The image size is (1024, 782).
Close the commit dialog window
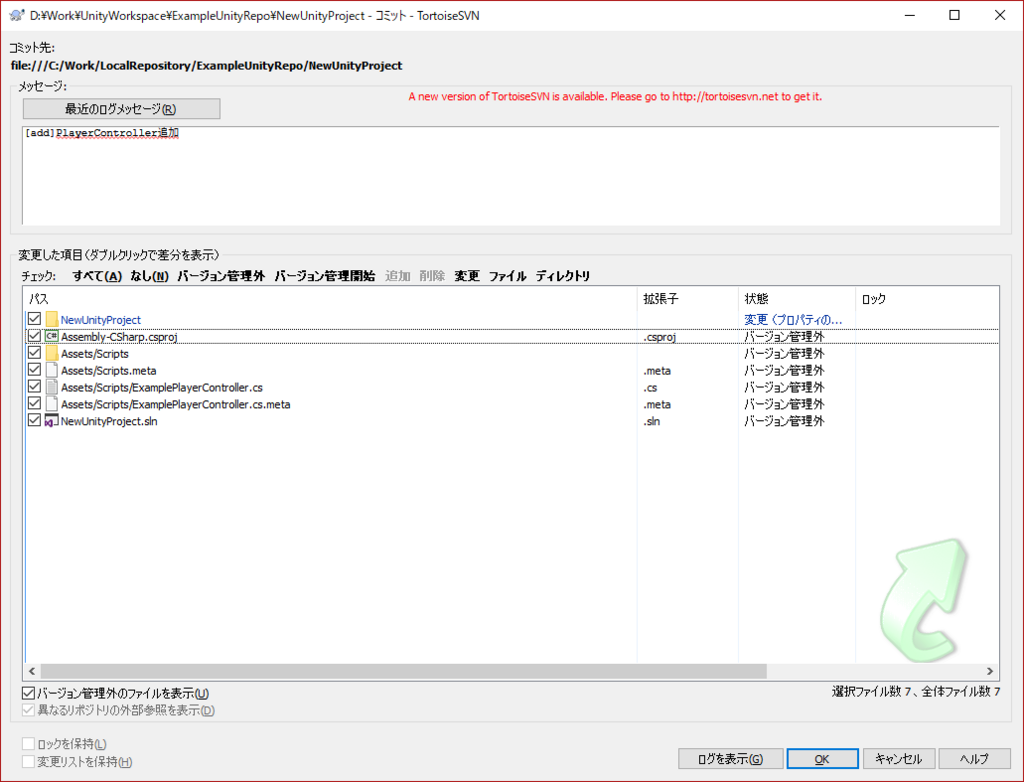(1000, 15)
